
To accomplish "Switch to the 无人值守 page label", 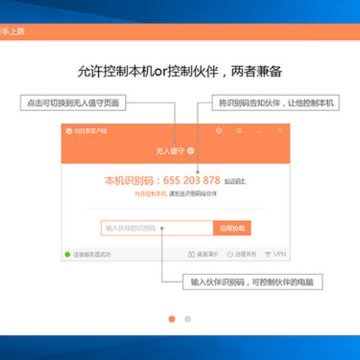I will [x=170, y=151].
